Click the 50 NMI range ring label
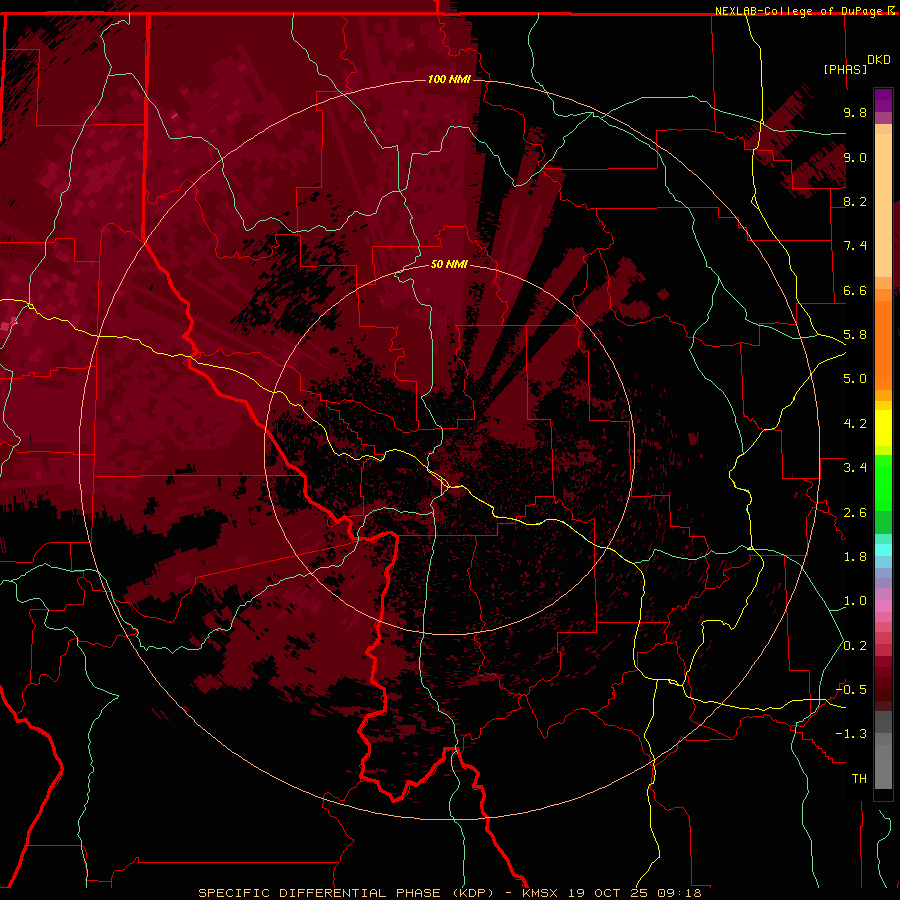900x900 pixels. pyautogui.click(x=449, y=264)
